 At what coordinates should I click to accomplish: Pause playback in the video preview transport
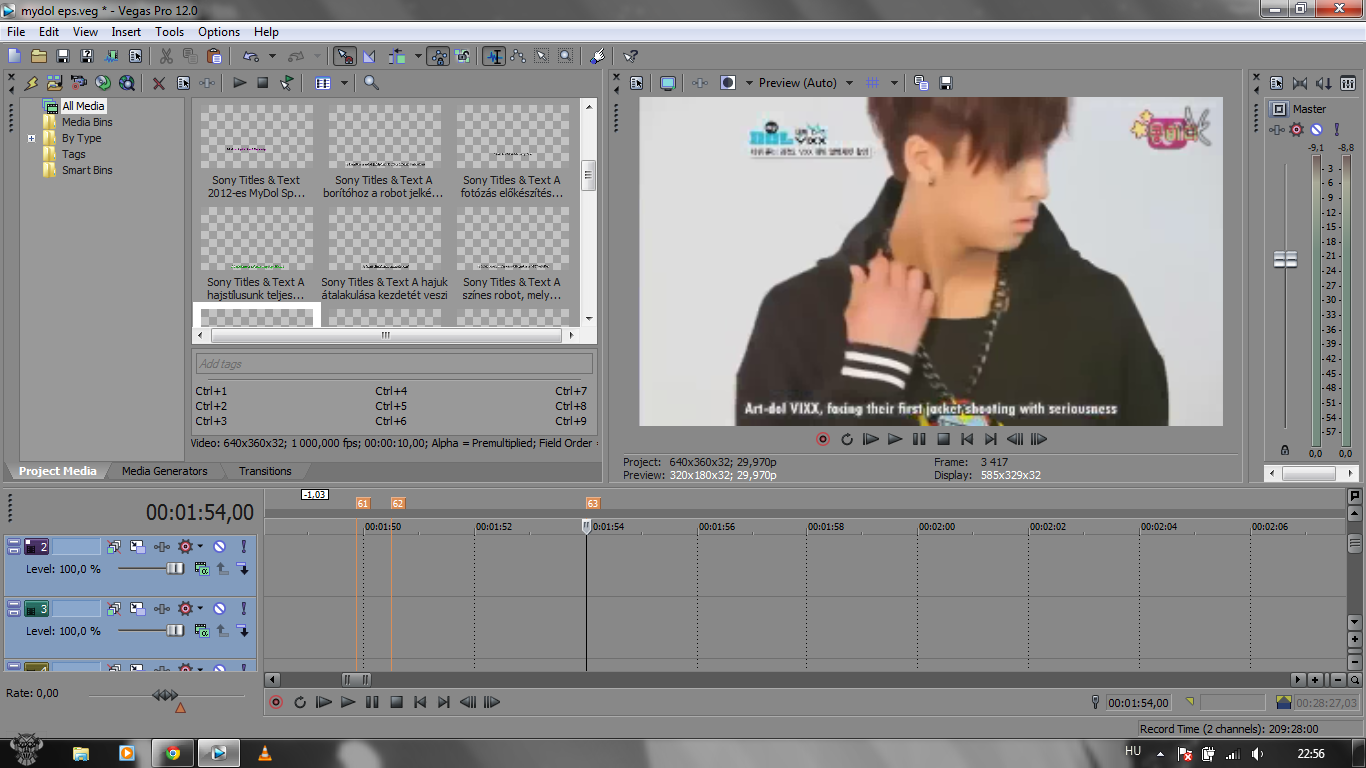point(919,439)
